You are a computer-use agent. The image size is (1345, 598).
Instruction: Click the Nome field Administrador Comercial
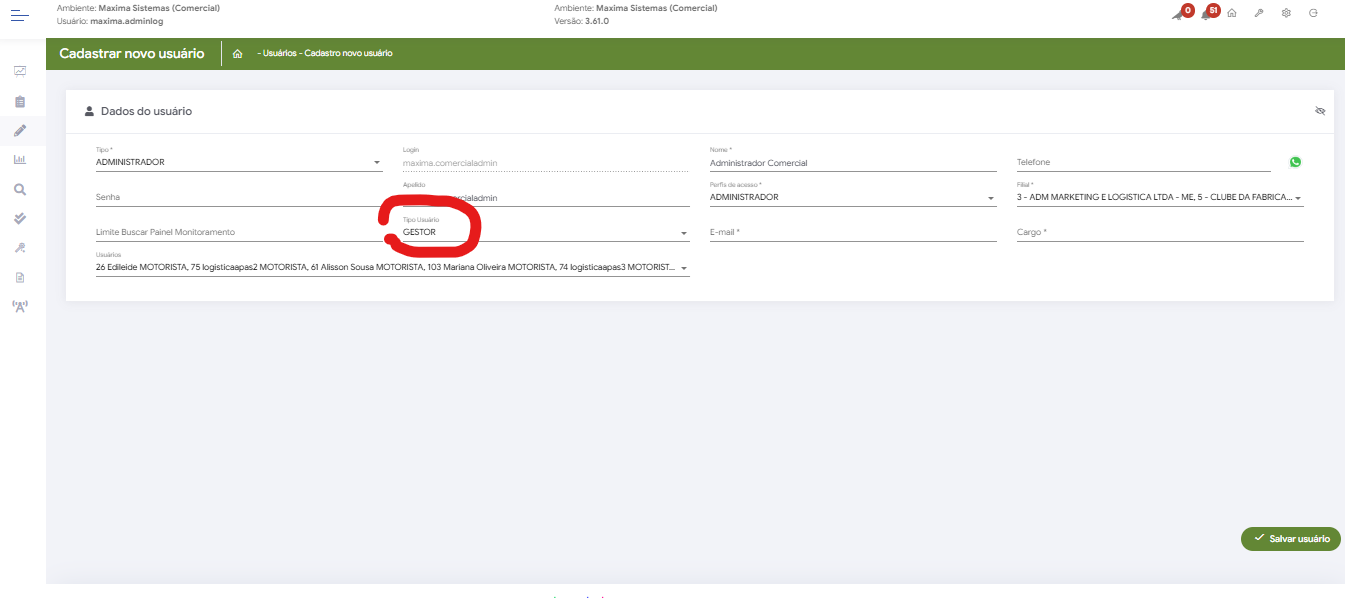click(x=853, y=162)
